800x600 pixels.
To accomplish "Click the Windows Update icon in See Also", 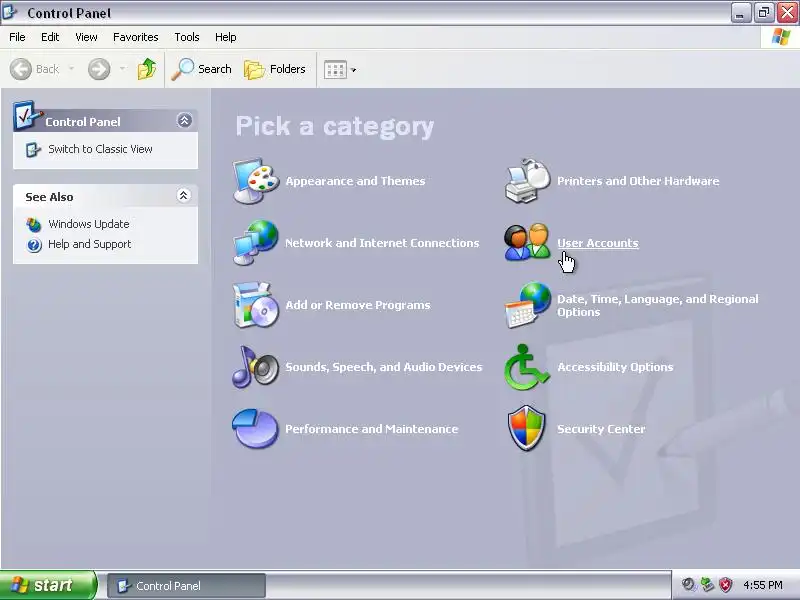I will pos(34,224).
